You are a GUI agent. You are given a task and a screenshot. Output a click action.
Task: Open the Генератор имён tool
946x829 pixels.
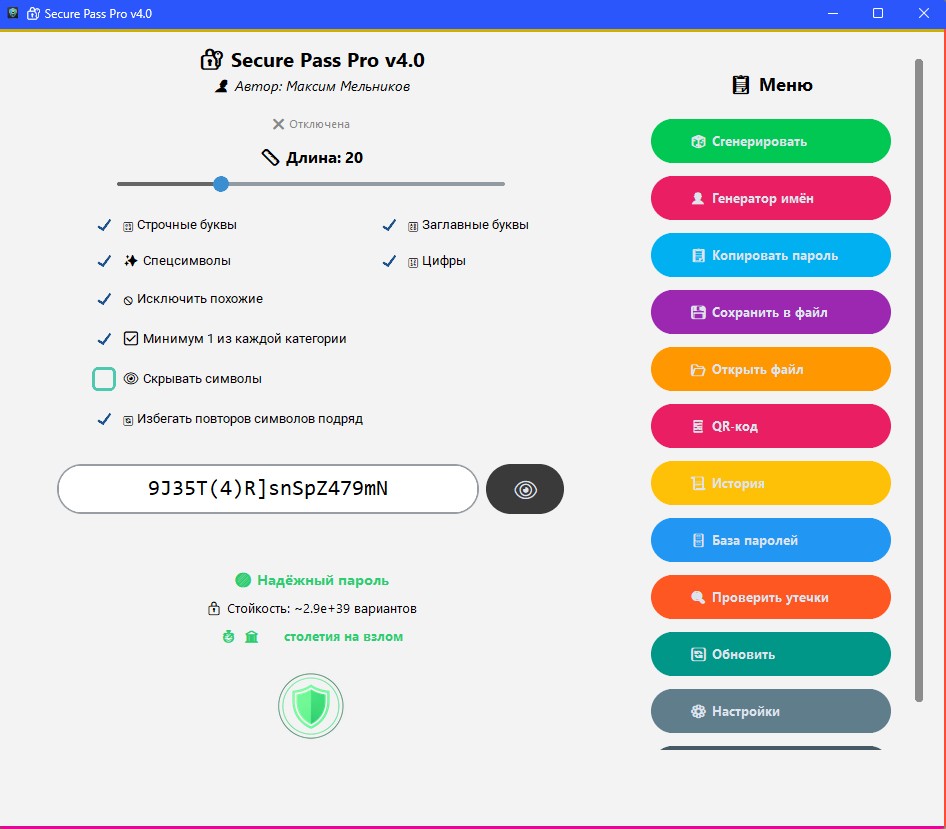click(x=770, y=198)
